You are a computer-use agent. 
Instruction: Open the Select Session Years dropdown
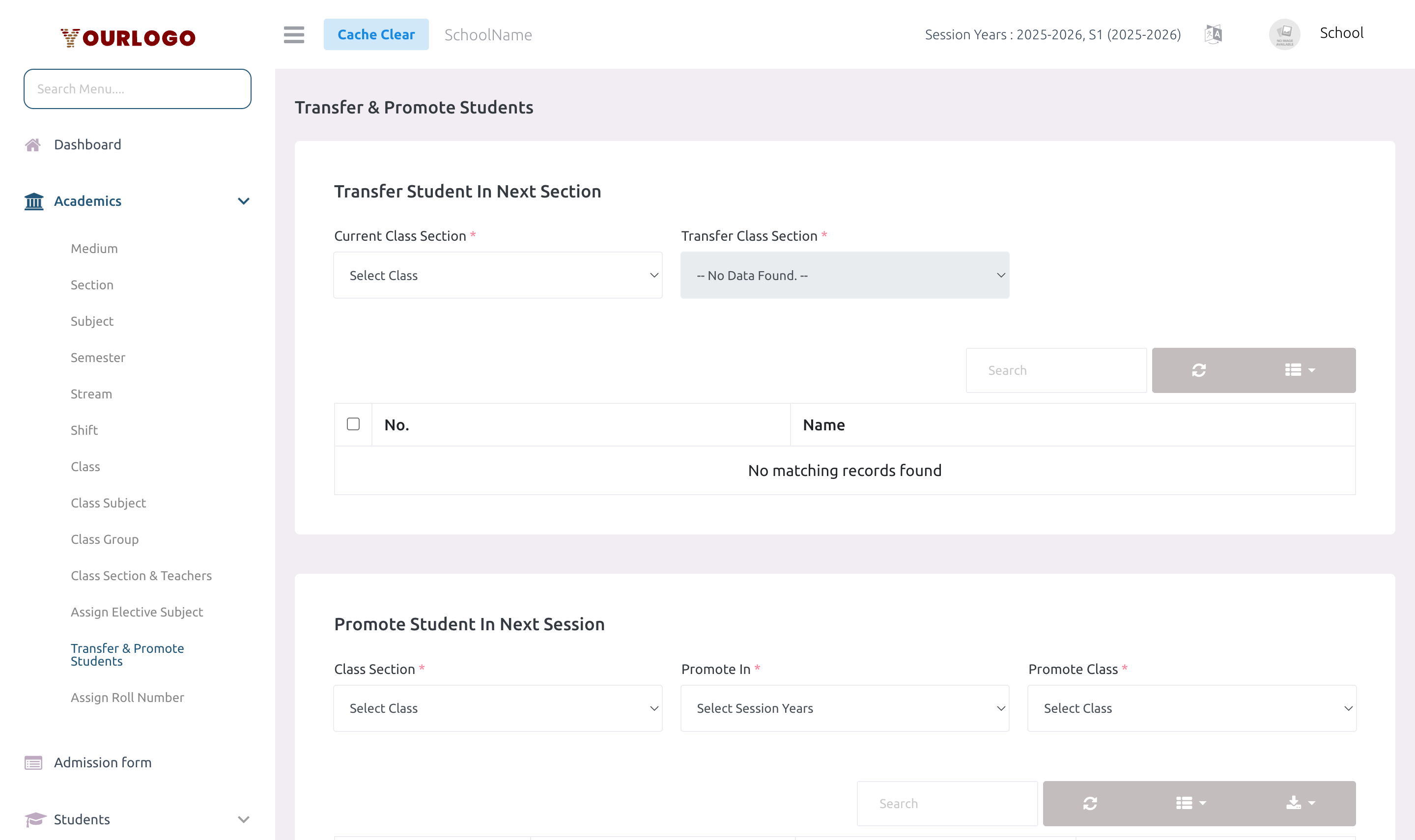[x=844, y=708]
